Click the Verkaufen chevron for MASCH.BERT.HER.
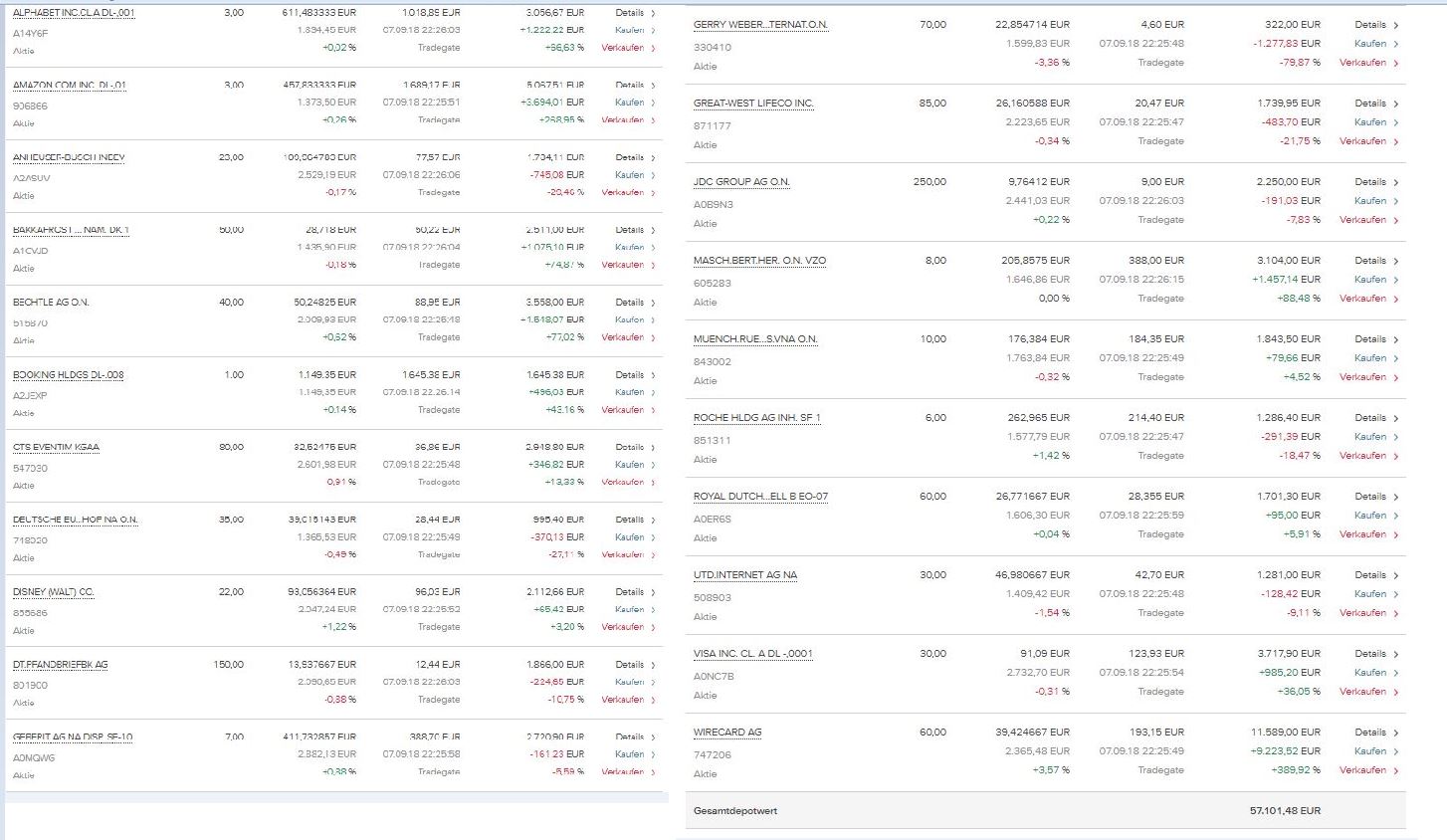 point(1396,300)
